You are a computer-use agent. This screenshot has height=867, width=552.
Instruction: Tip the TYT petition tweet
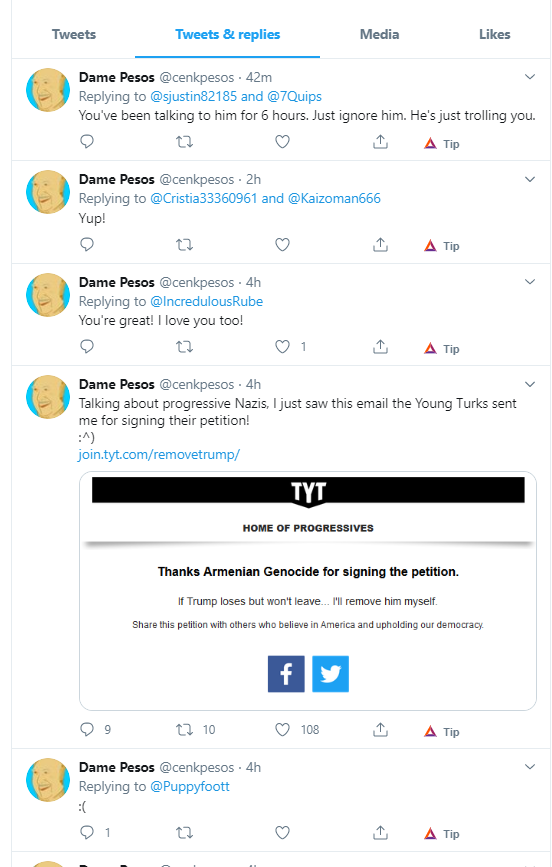[442, 732]
